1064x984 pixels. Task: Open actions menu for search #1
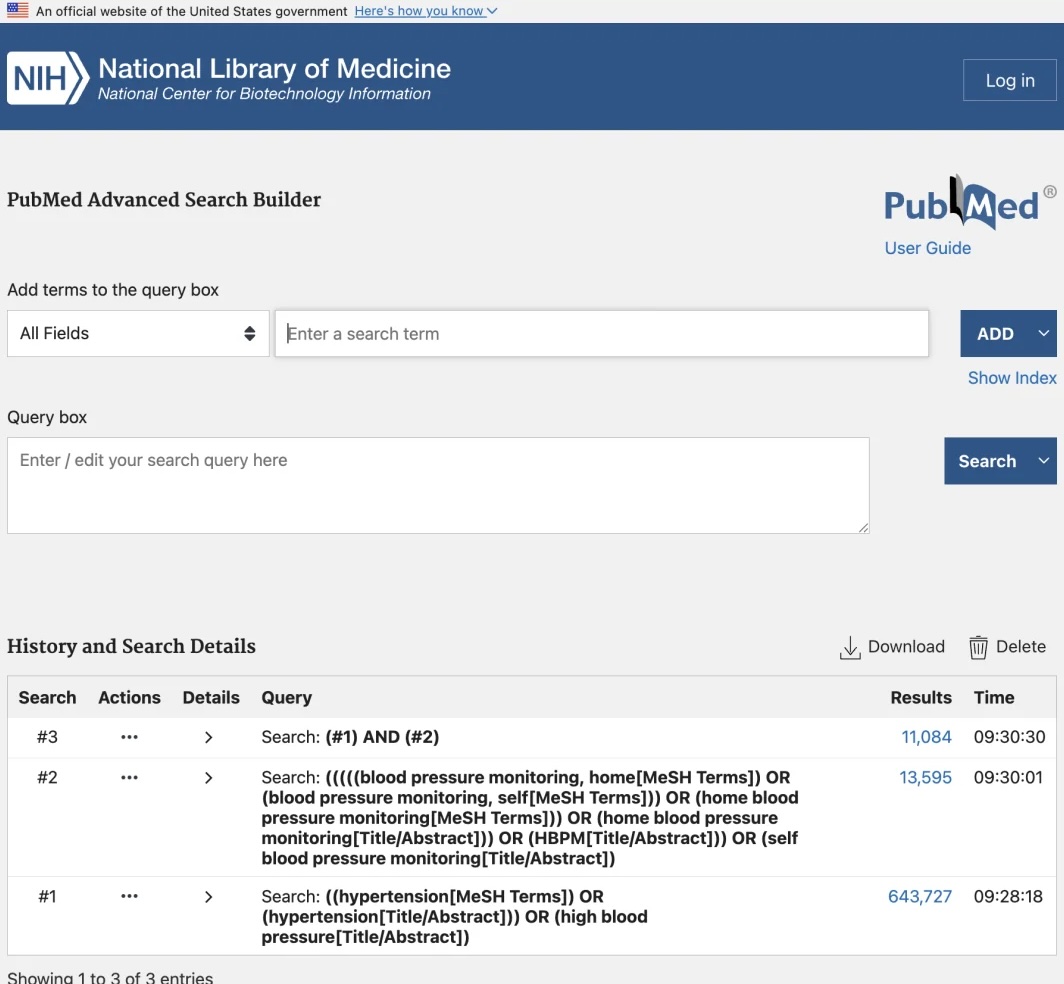(x=129, y=896)
